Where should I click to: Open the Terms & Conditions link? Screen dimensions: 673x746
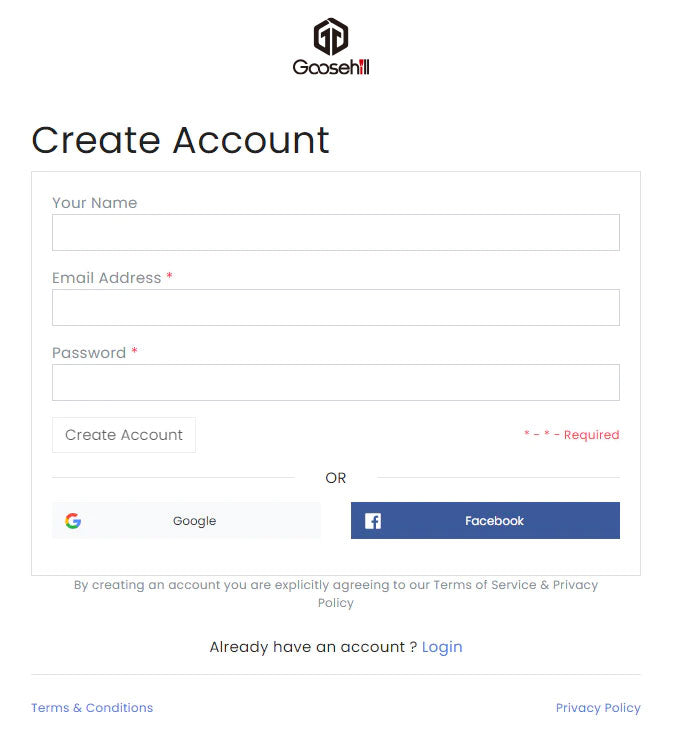point(92,707)
